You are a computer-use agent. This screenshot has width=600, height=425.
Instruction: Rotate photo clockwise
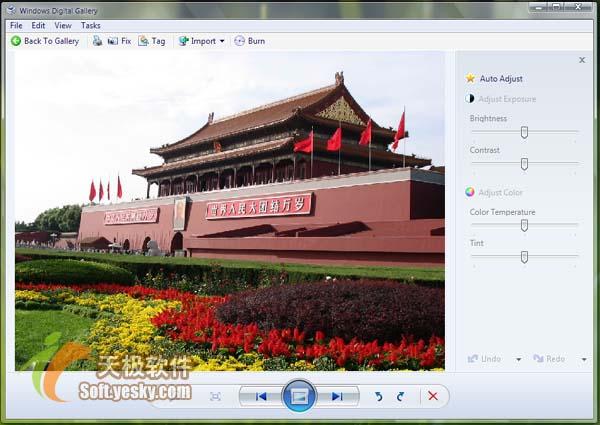pyautogui.click(x=400, y=396)
